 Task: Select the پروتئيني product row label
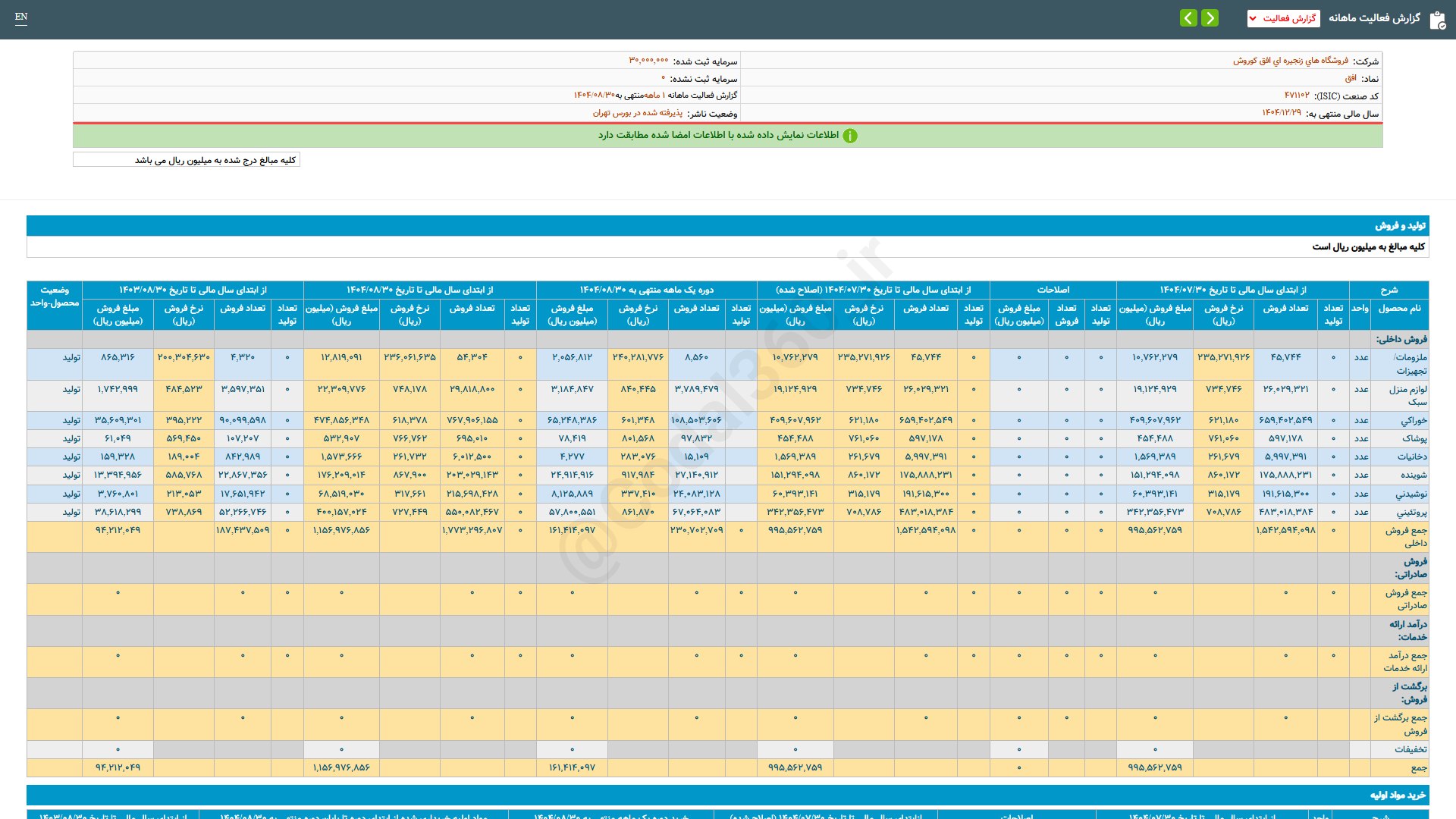pyautogui.click(x=1411, y=512)
